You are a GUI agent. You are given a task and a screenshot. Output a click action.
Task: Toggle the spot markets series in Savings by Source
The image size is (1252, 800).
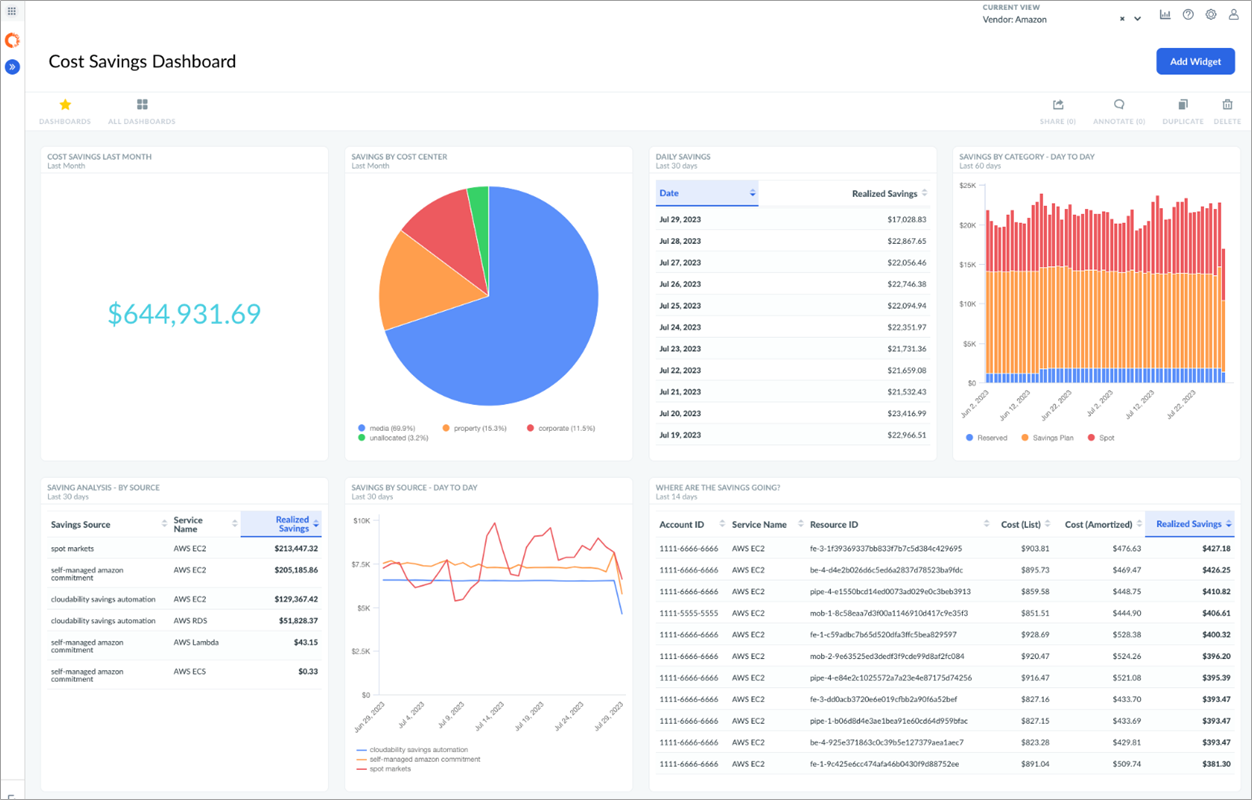392,771
